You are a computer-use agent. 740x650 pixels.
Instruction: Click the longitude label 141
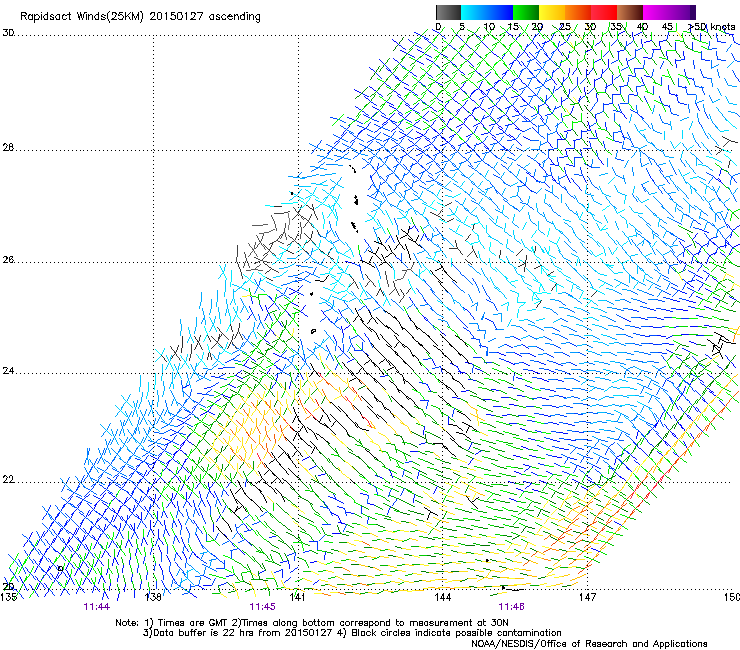click(x=298, y=598)
